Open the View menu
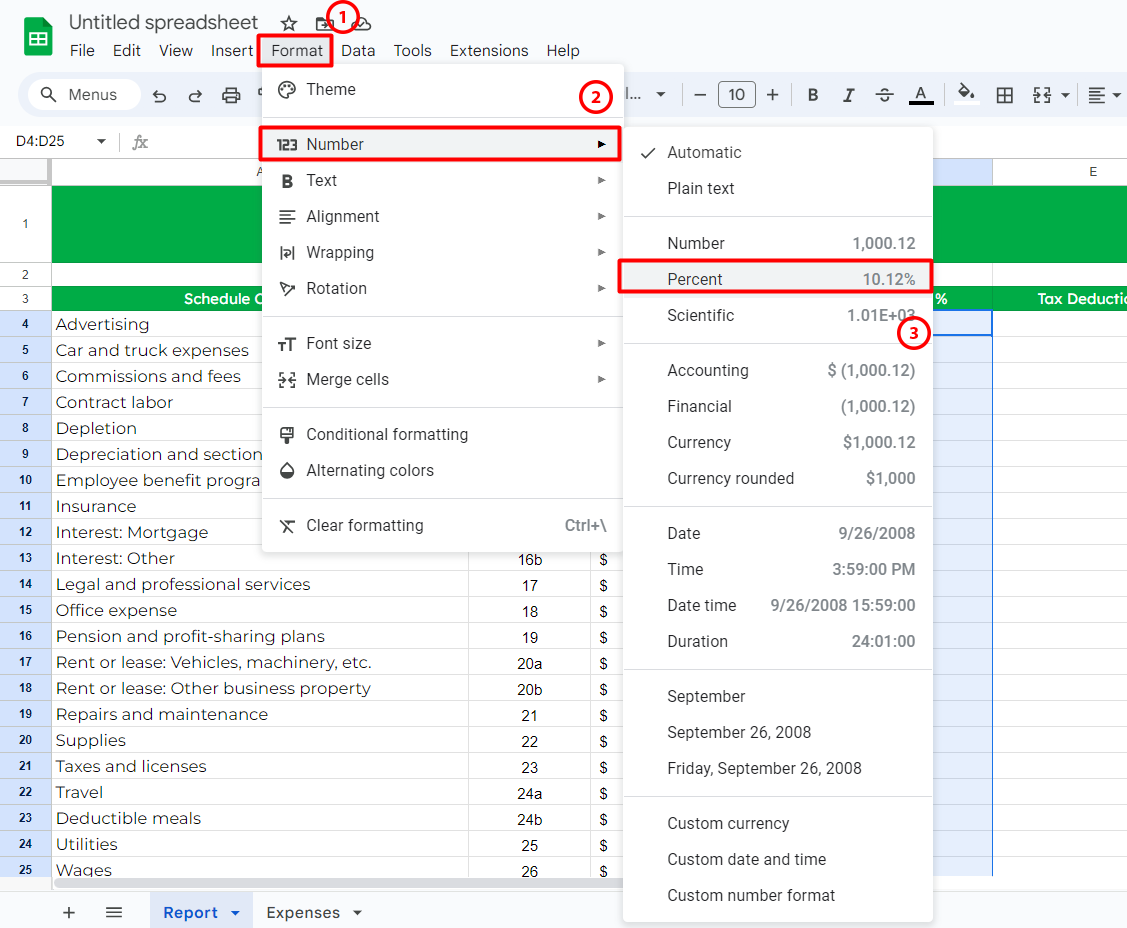1127x928 pixels. (175, 51)
